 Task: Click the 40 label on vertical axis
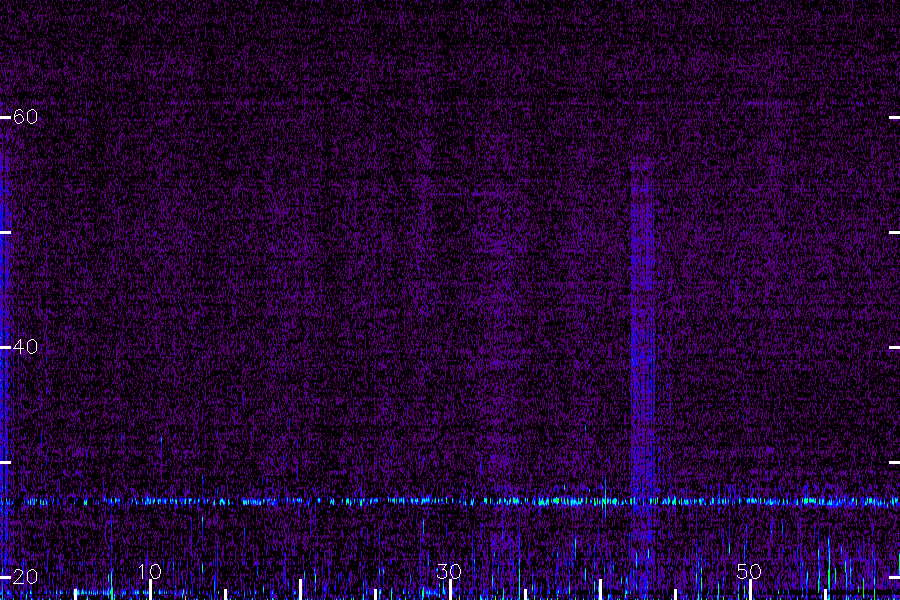coord(25,347)
